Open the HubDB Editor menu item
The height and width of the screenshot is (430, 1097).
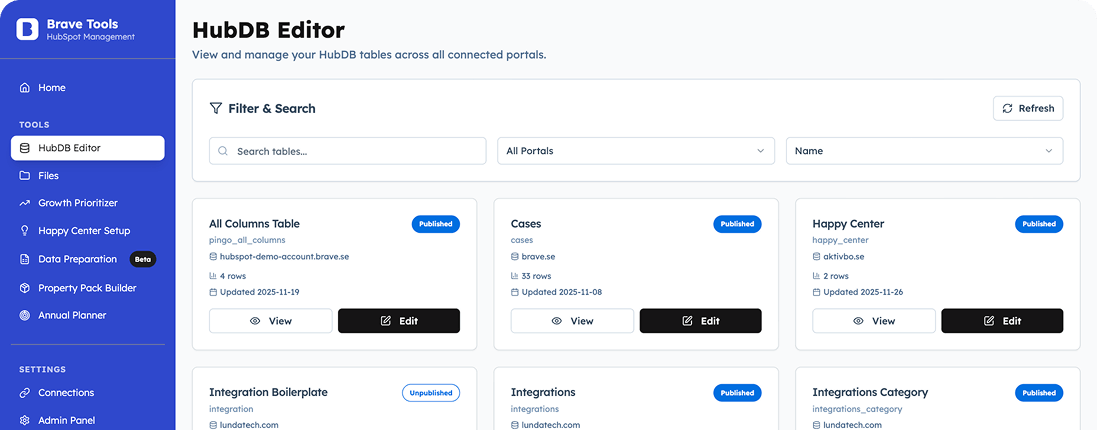tap(88, 148)
